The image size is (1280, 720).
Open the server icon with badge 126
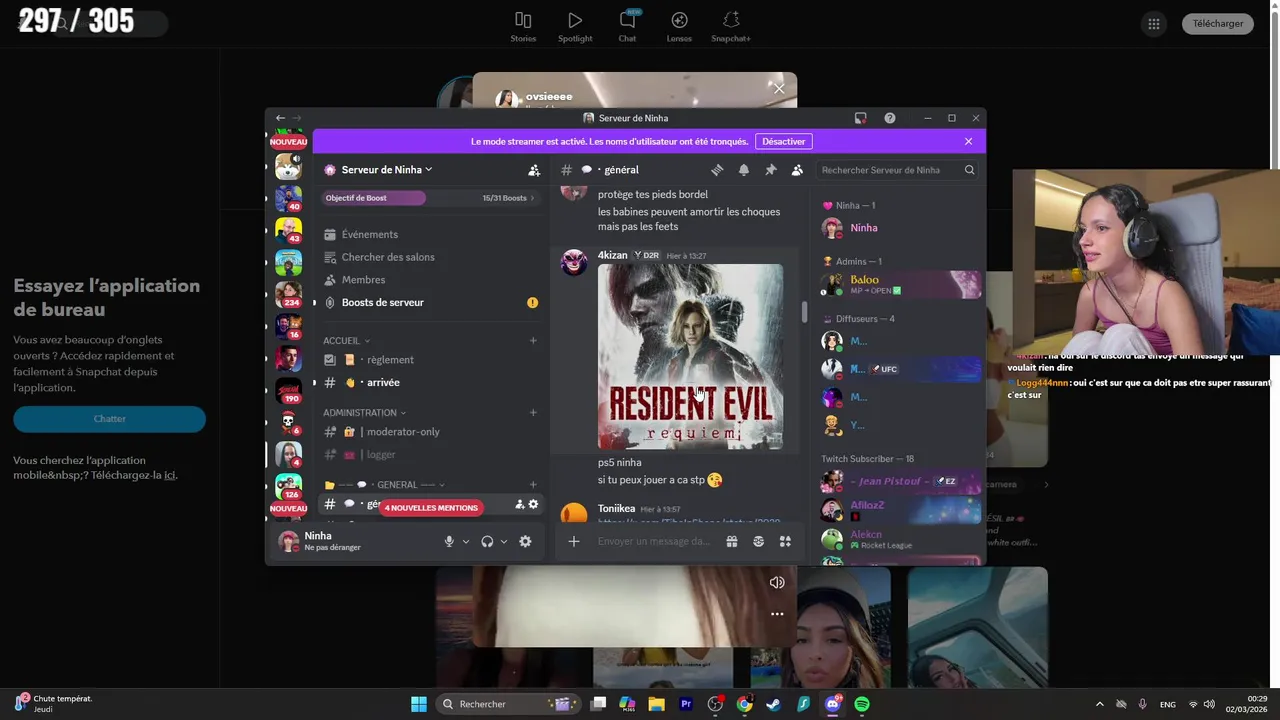(x=288, y=486)
